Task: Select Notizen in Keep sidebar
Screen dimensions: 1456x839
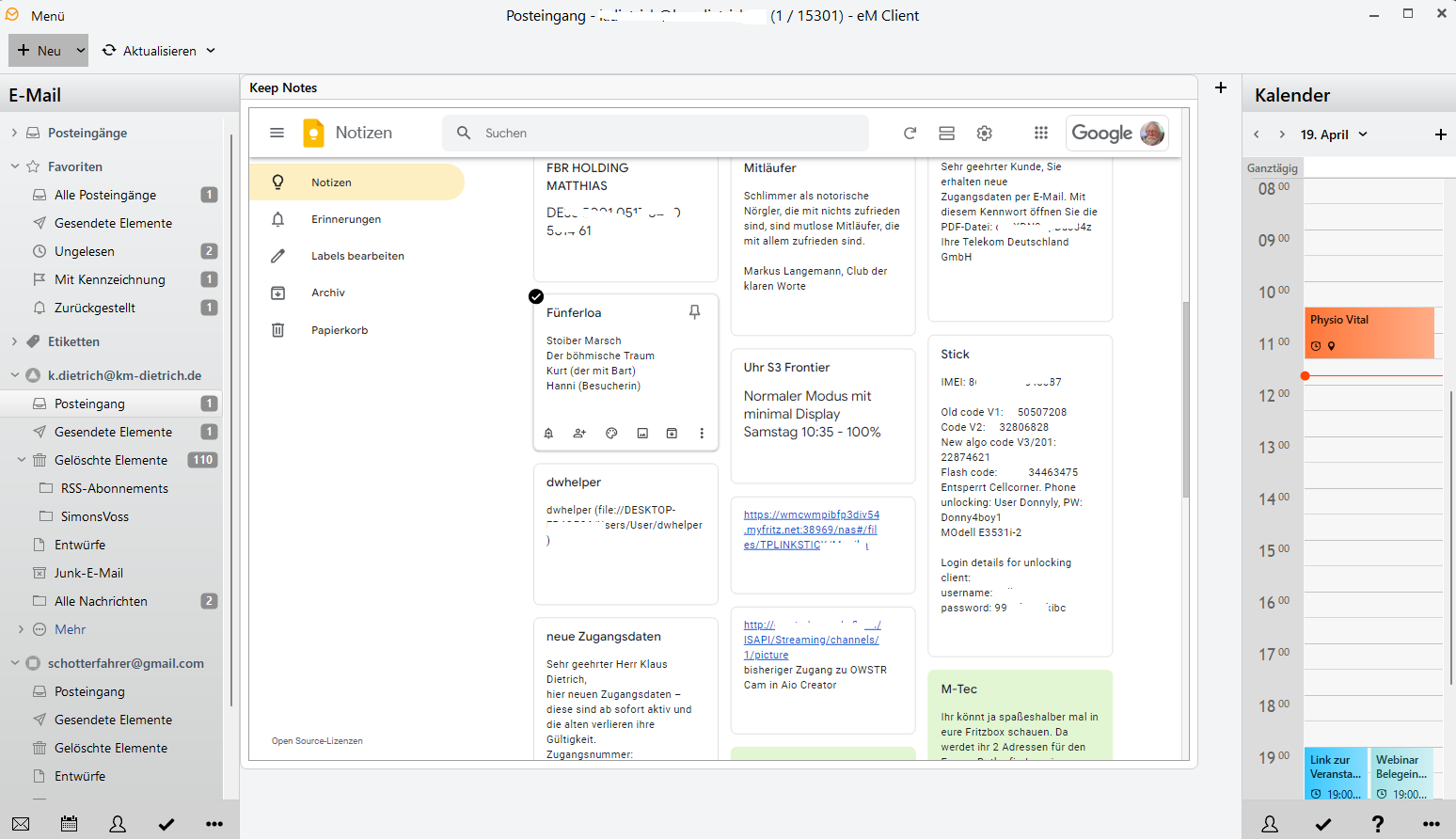Action: tap(357, 182)
